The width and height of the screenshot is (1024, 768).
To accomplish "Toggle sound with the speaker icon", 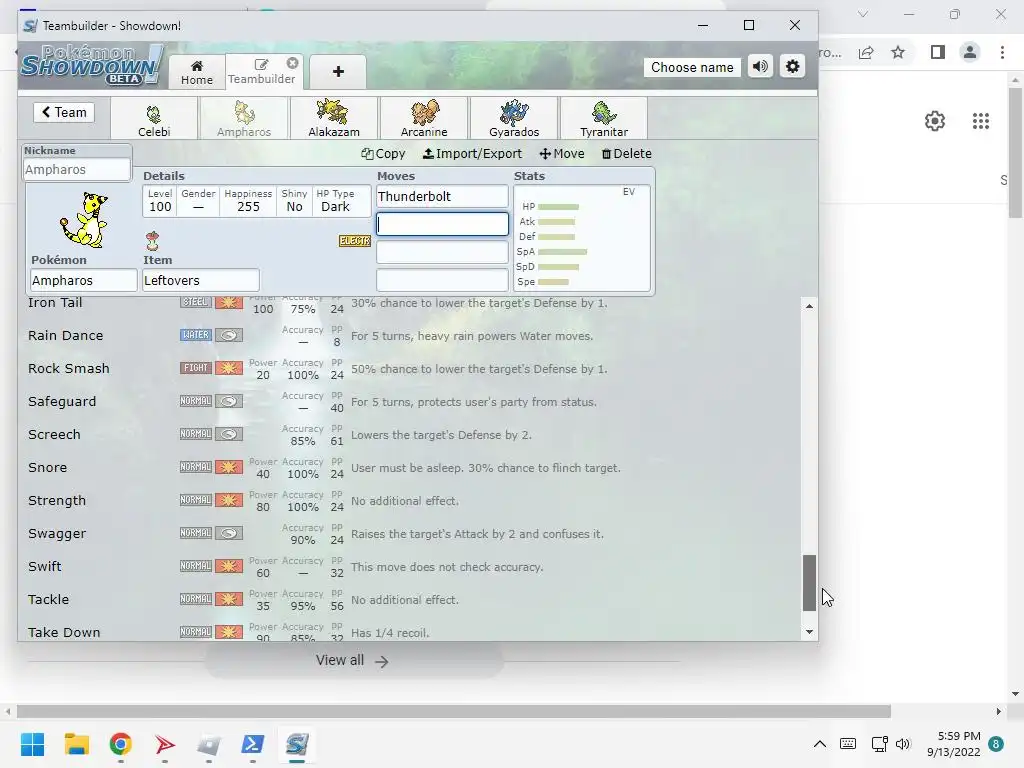I will 760,67.
